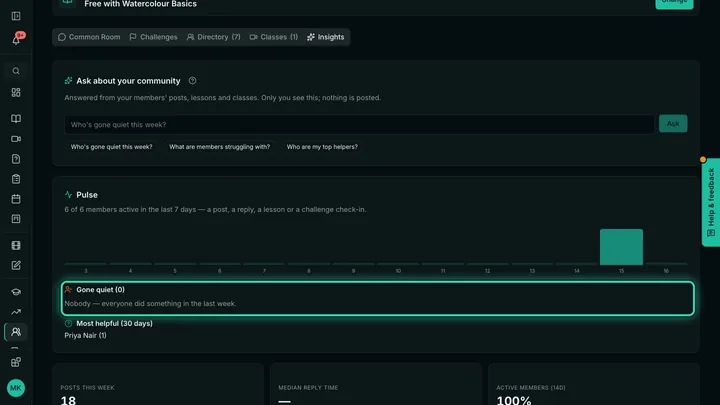Select the Insights tab

(326, 37)
